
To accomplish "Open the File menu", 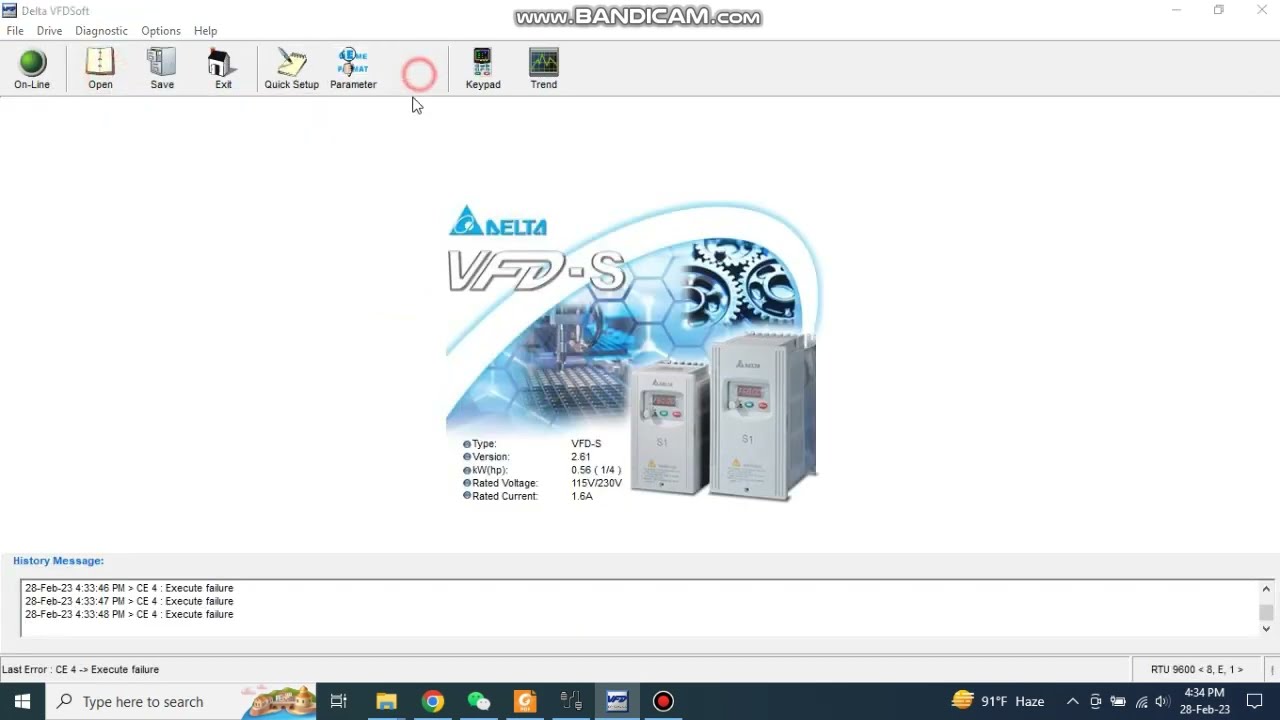I will pos(15,31).
